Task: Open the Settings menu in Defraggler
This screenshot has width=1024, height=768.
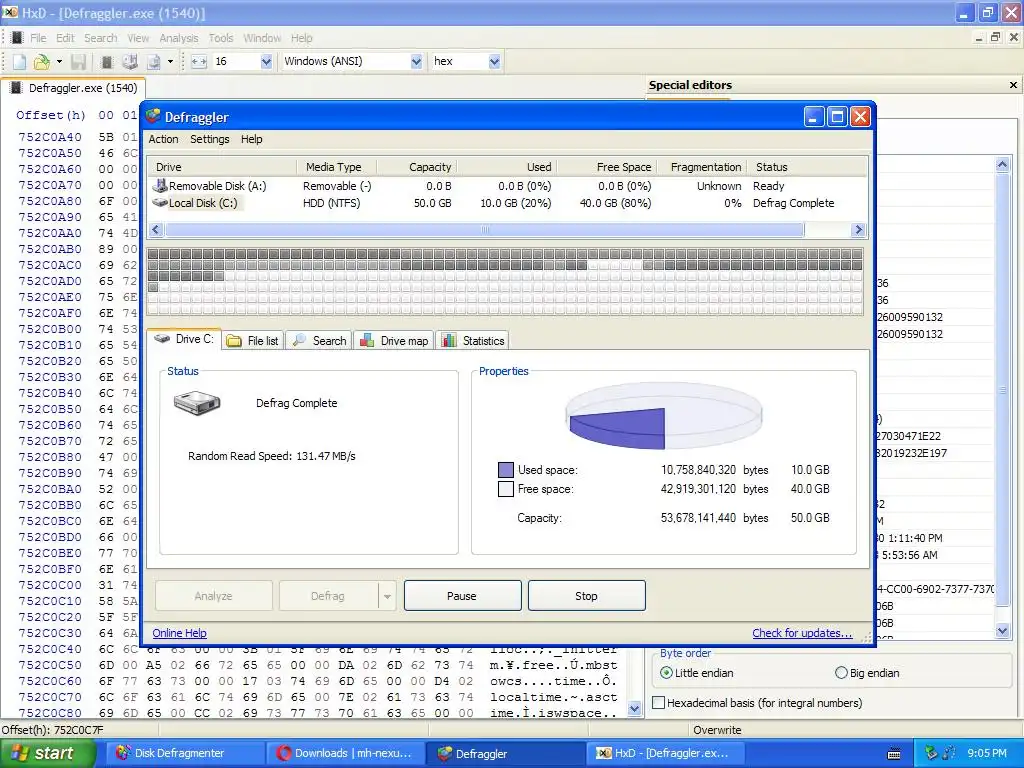Action: [x=210, y=139]
